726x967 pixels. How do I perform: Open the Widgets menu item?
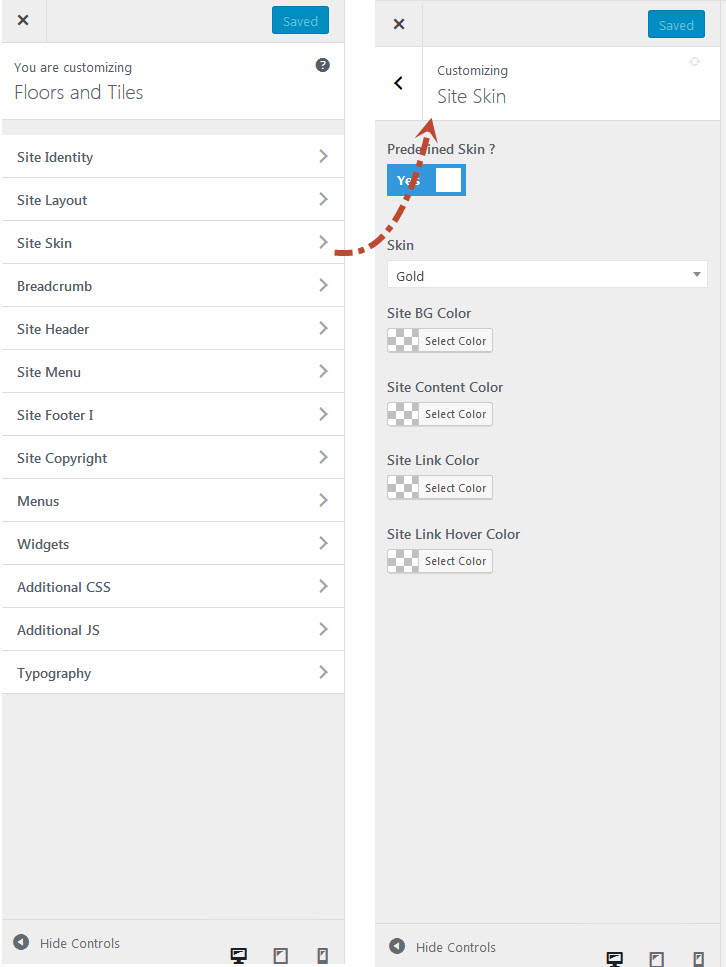click(x=172, y=544)
